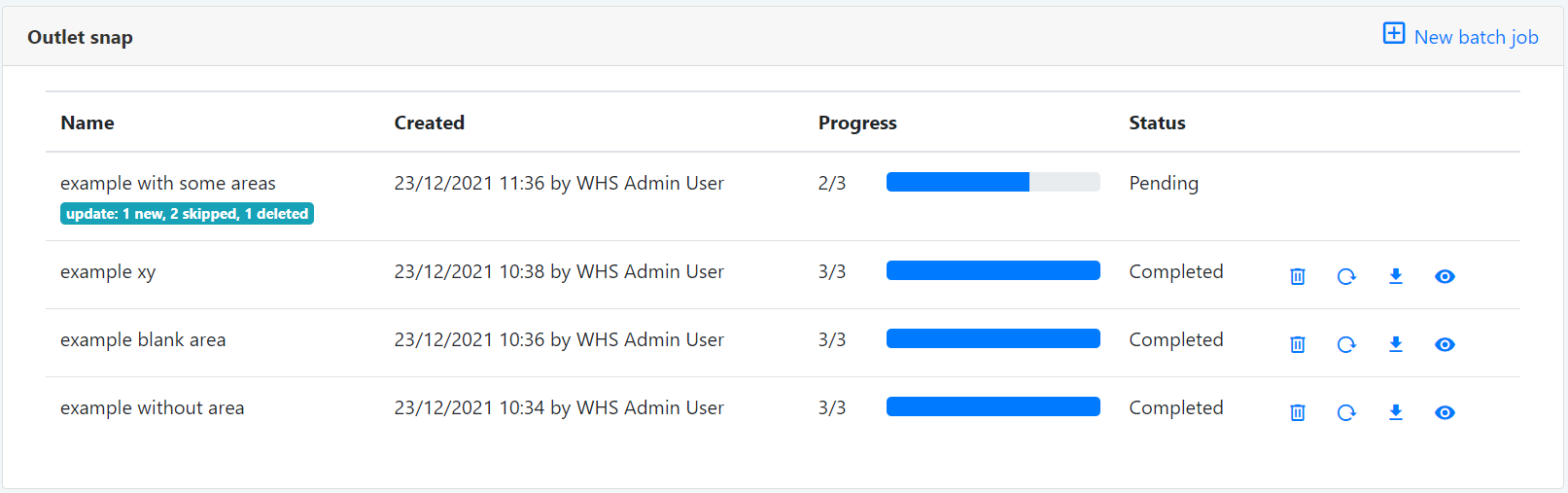Show 'example blank area' job with eye icon
The image size is (1568, 493).
coord(1445,344)
